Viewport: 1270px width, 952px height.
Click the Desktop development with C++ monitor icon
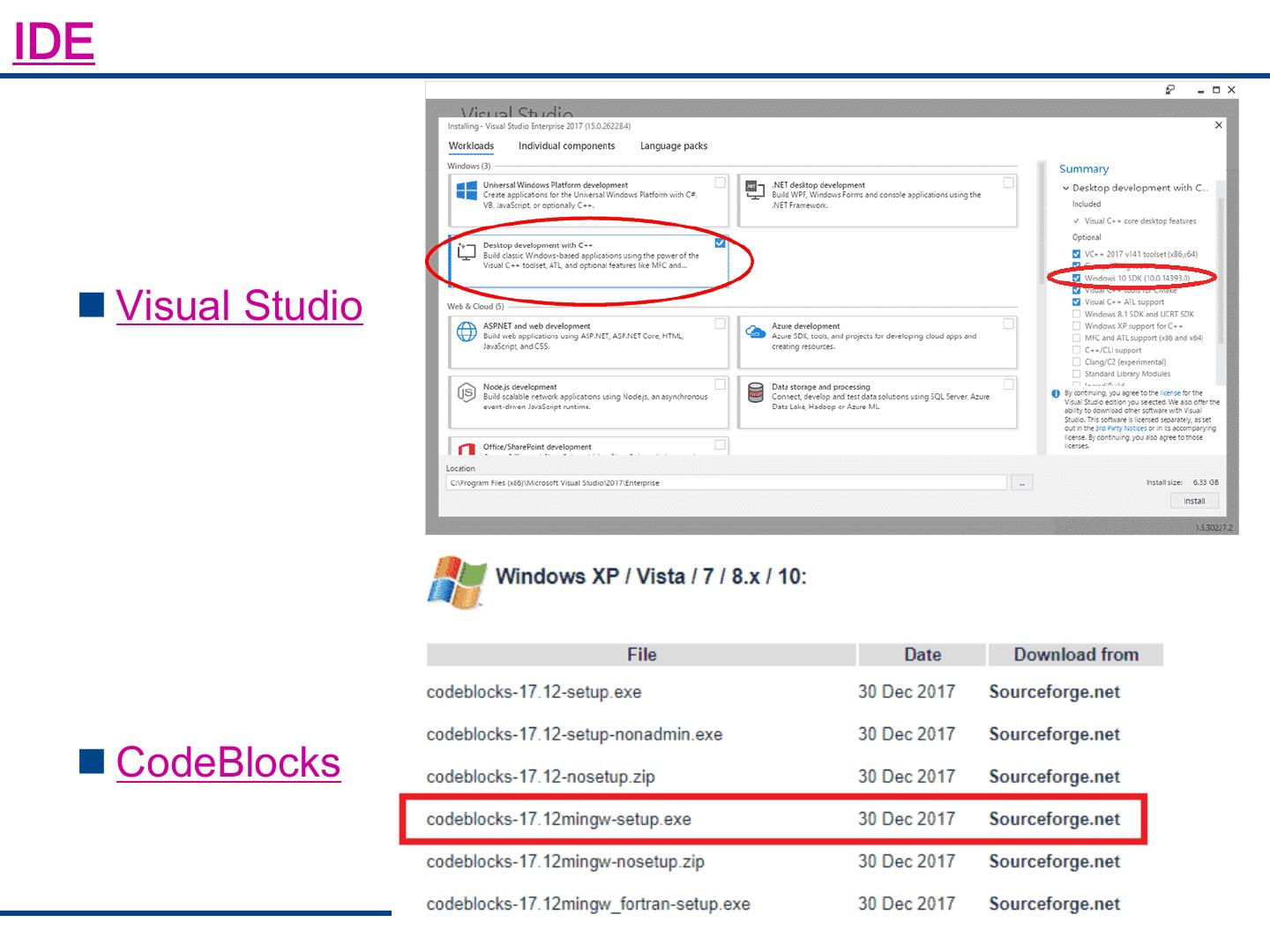click(x=467, y=251)
